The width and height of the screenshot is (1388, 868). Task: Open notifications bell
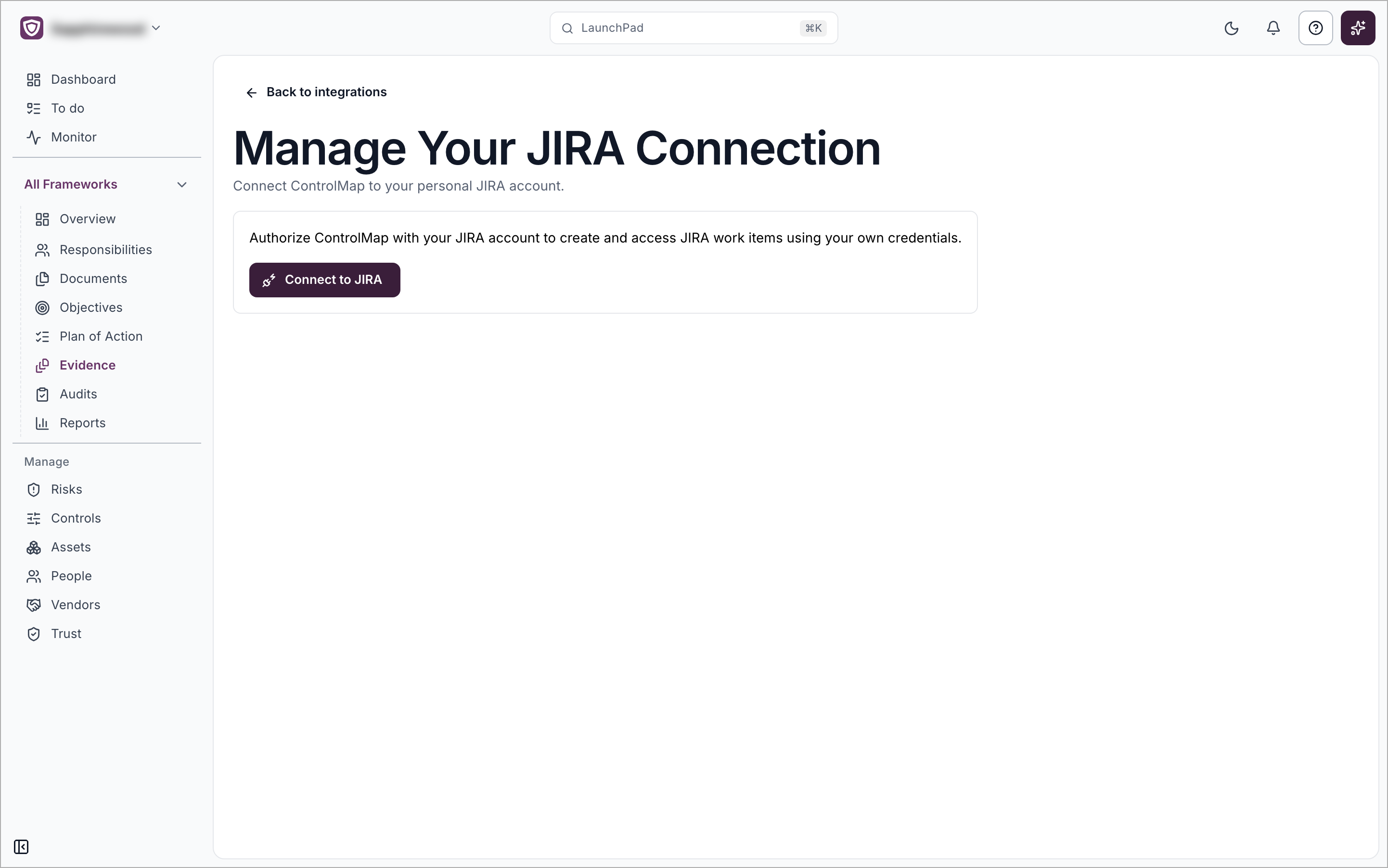tap(1273, 28)
